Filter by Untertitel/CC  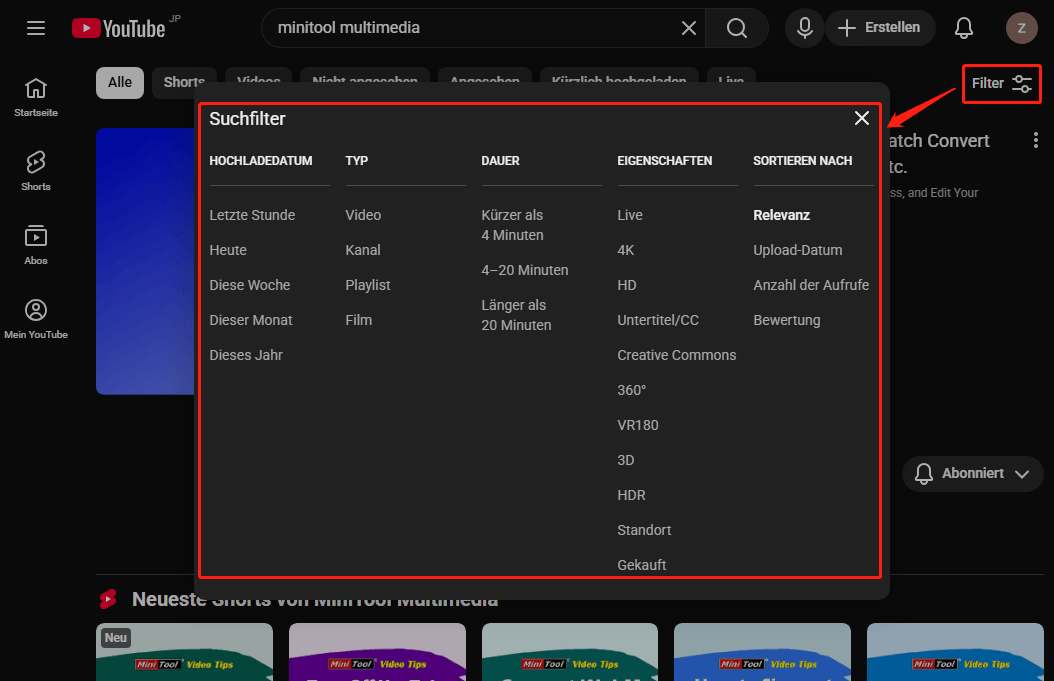click(x=658, y=320)
